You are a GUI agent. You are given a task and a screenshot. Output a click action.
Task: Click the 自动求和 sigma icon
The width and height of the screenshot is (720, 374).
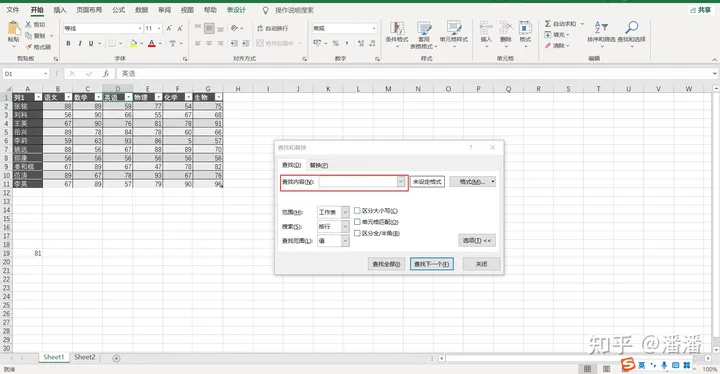pyautogui.click(x=548, y=23)
